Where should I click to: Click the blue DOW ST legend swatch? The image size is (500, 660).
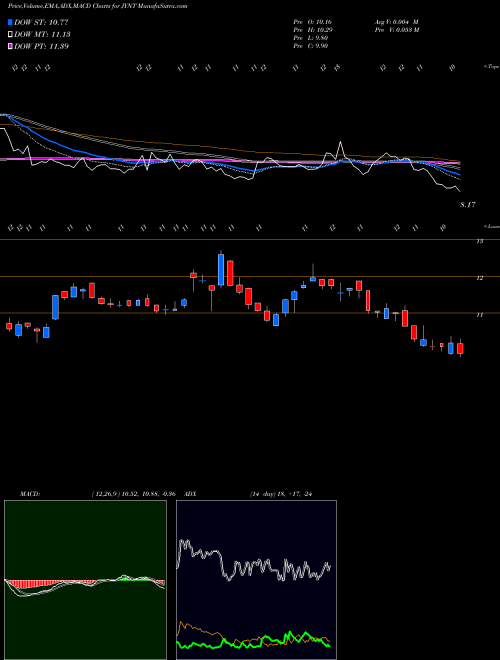tap(10, 22)
